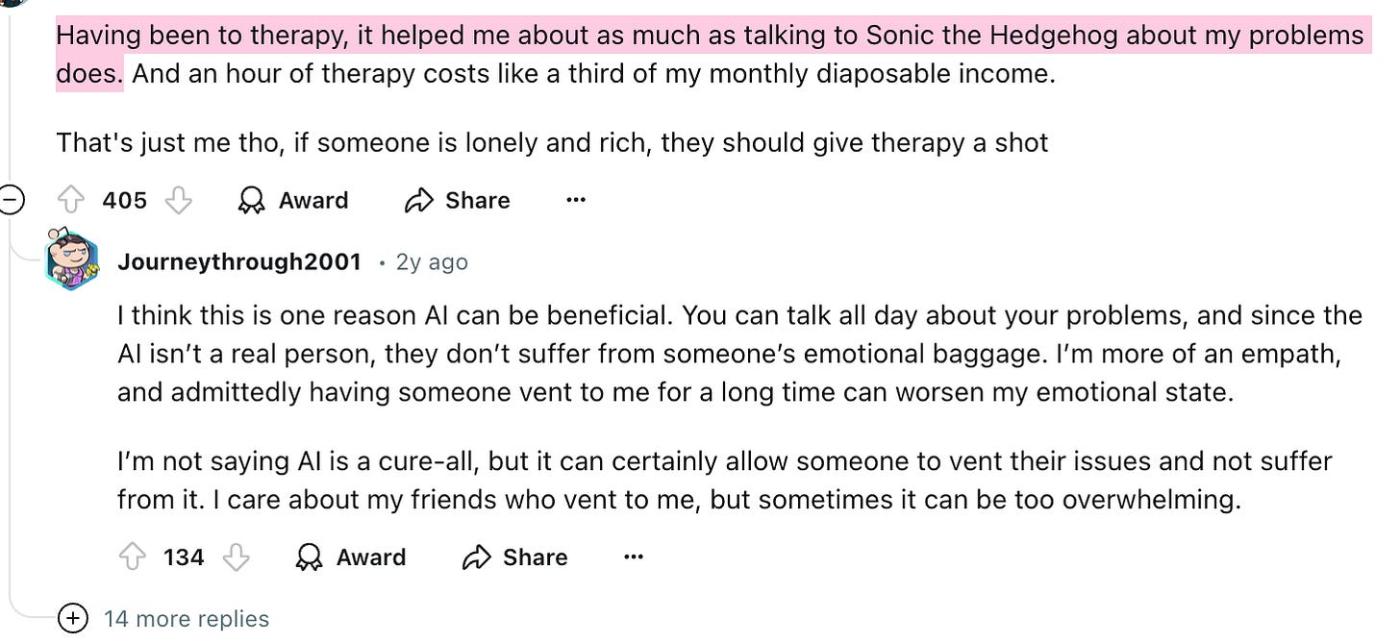
Task: Click Journeythrough2001's avatar image
Action: [72, 260]
